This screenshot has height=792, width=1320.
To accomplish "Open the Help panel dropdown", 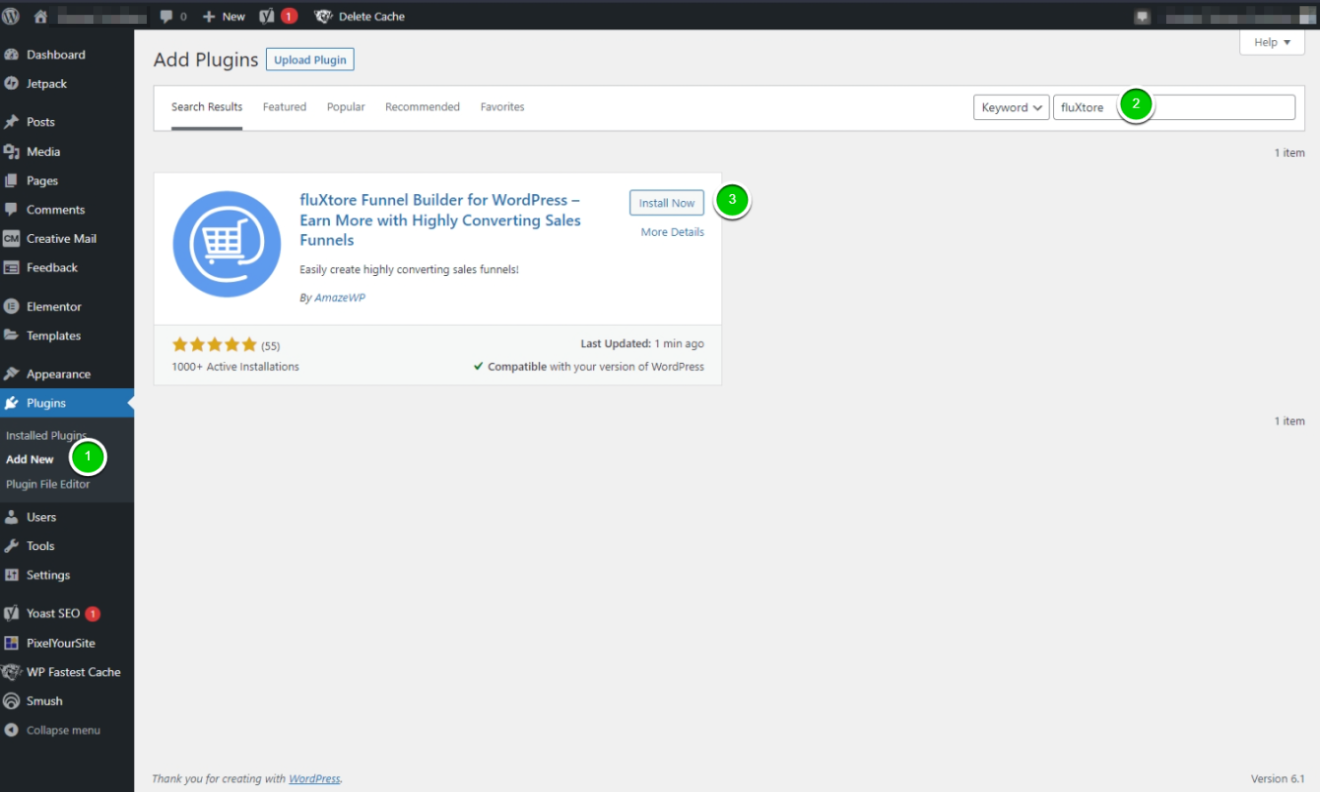I will pos(1270,42).
